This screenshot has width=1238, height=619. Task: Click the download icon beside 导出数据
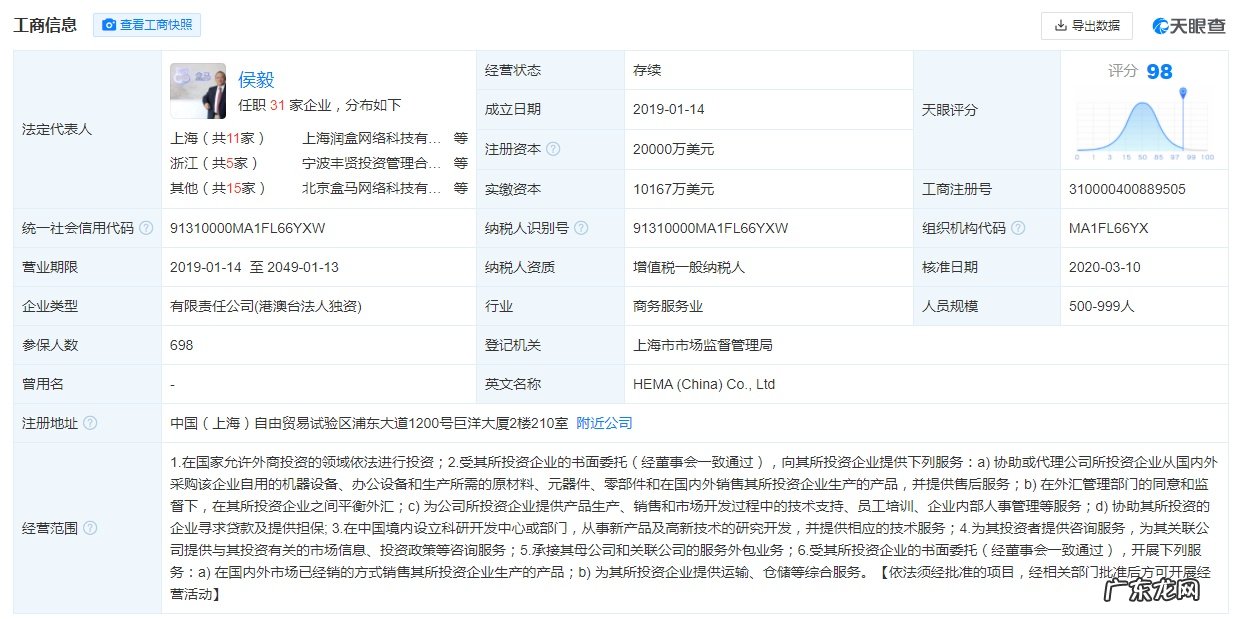point(1060,26)
